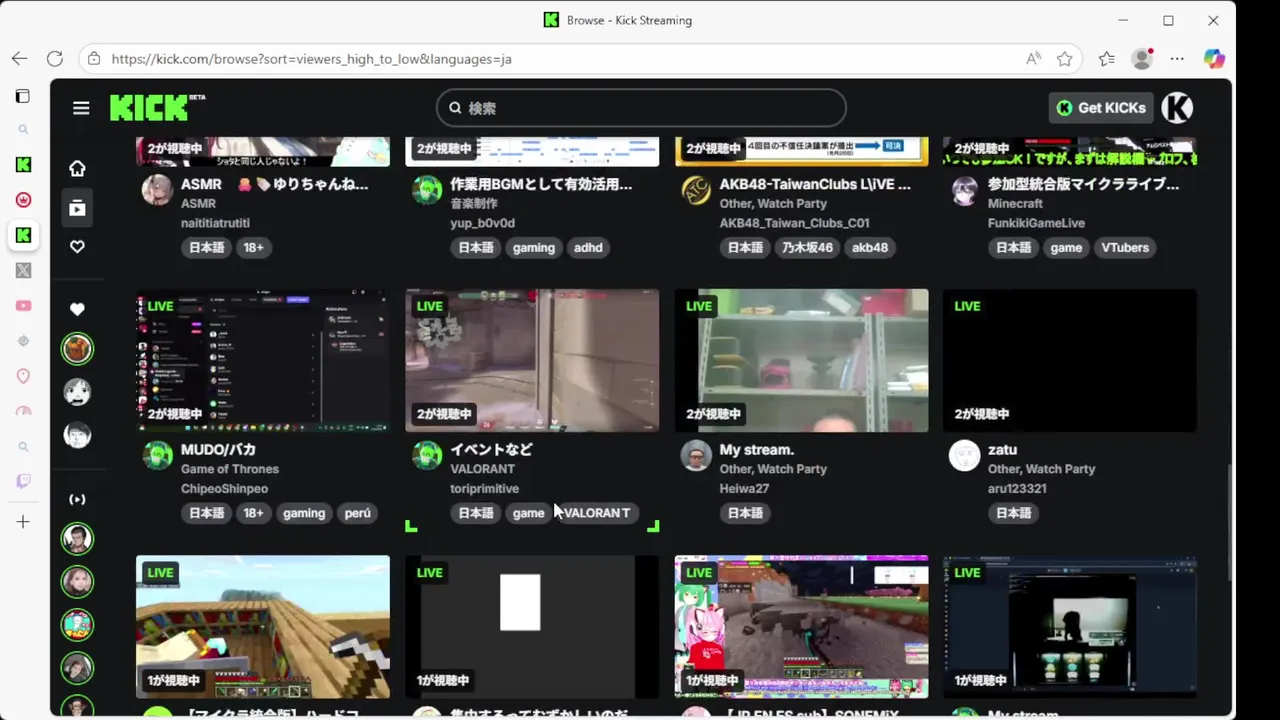
Task: Open browser profile account icon
Action: [x=1142, y=59]
